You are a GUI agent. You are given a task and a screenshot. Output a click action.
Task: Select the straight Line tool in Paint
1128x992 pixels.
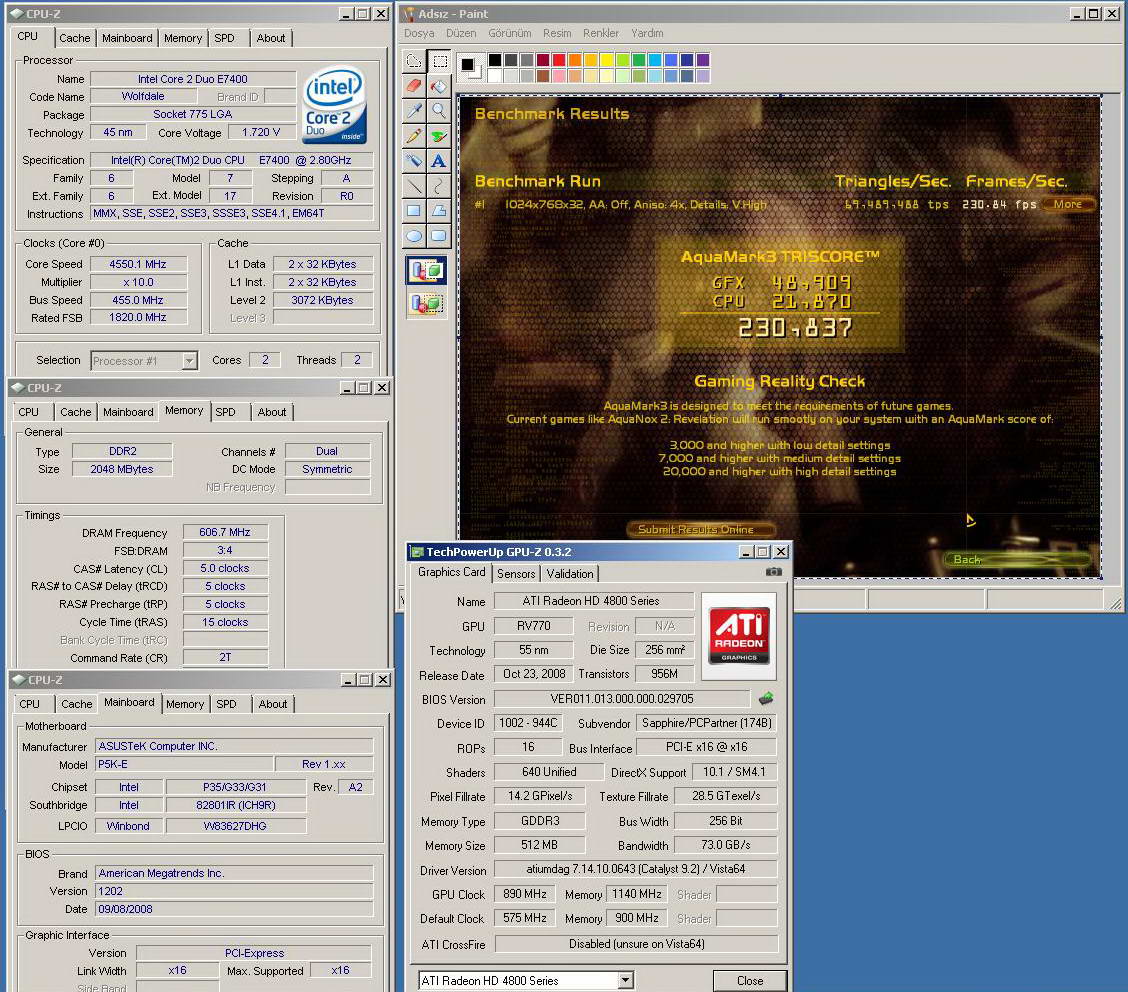tap(414, 186)
